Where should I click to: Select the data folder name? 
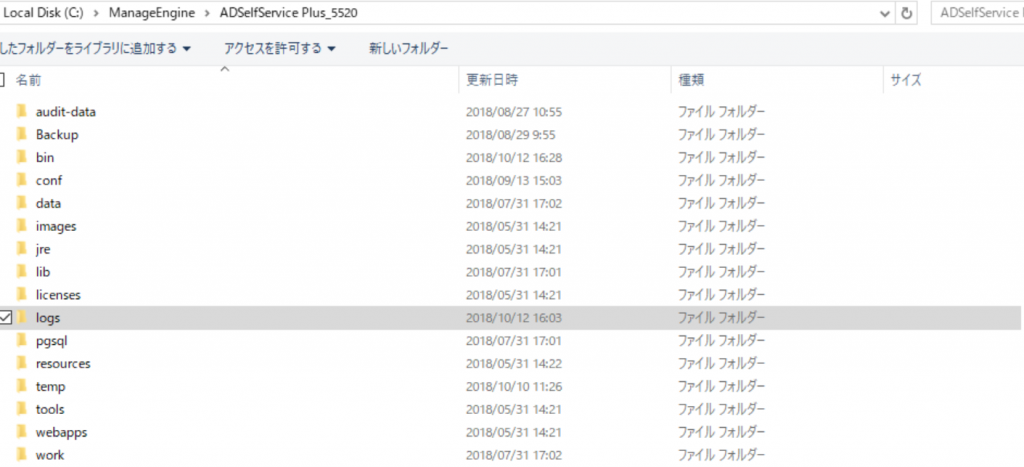pyautogui.click(x=48, y=203)
